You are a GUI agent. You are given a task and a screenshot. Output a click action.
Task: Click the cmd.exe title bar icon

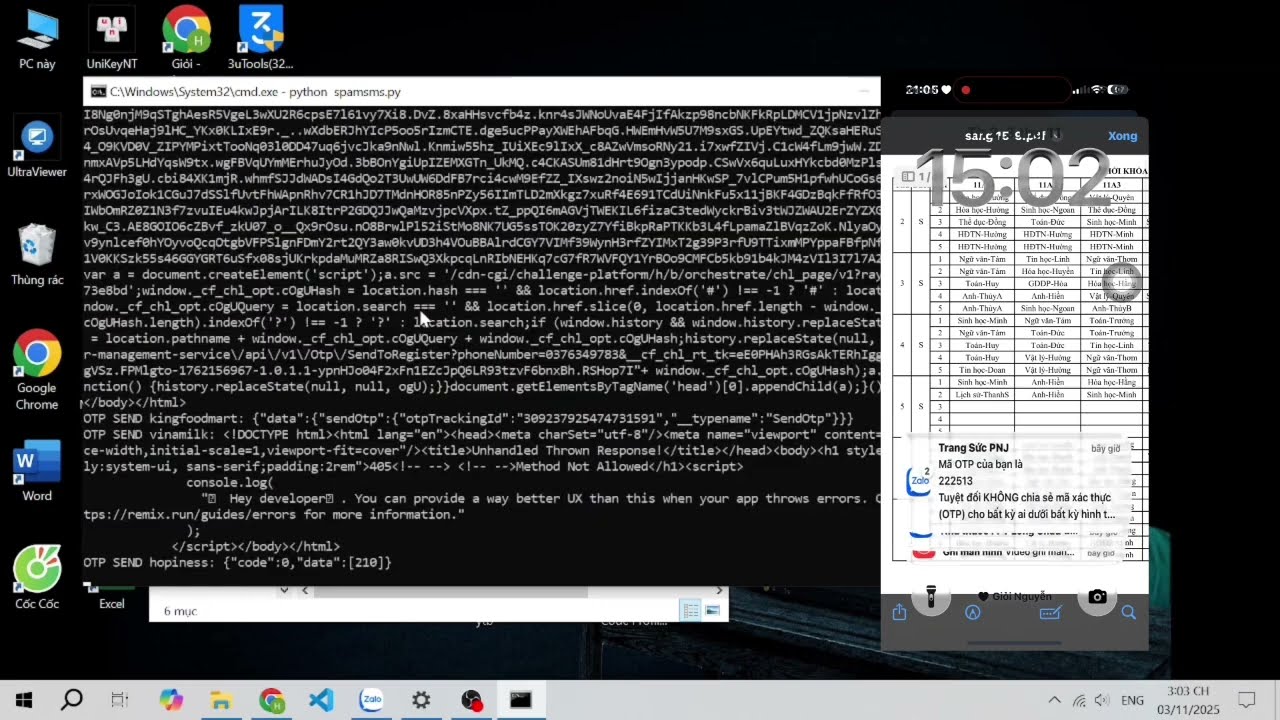click(x=98, y=91)
